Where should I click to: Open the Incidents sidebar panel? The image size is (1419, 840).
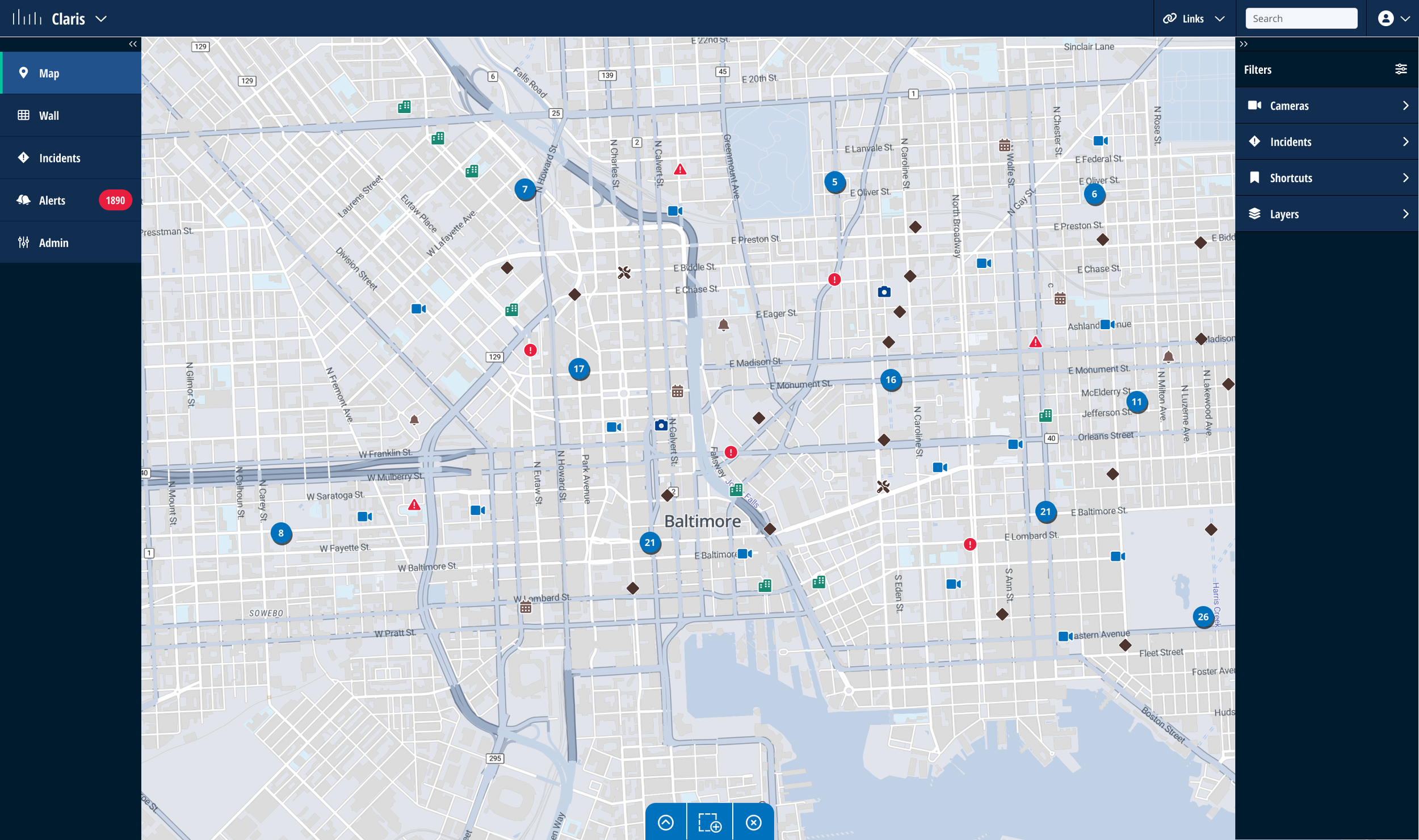point(70,158)
